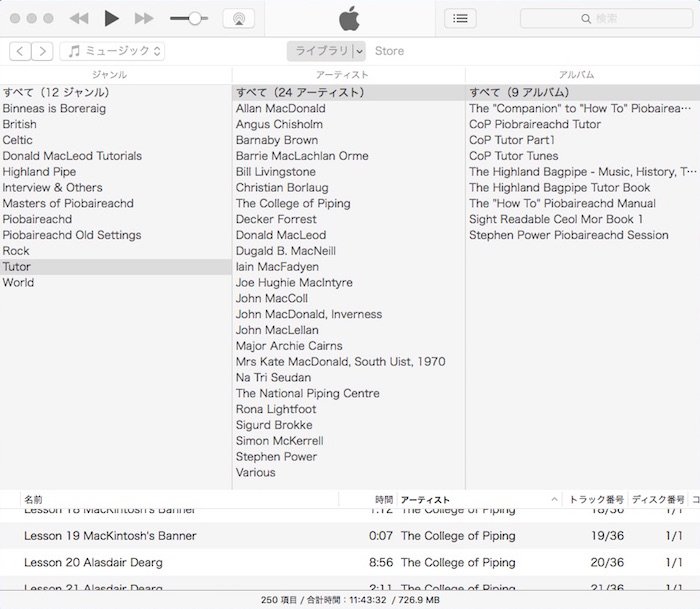Go forward with the right arrow
Viewport: 700px width, 609px height.
tap(44, 51)
